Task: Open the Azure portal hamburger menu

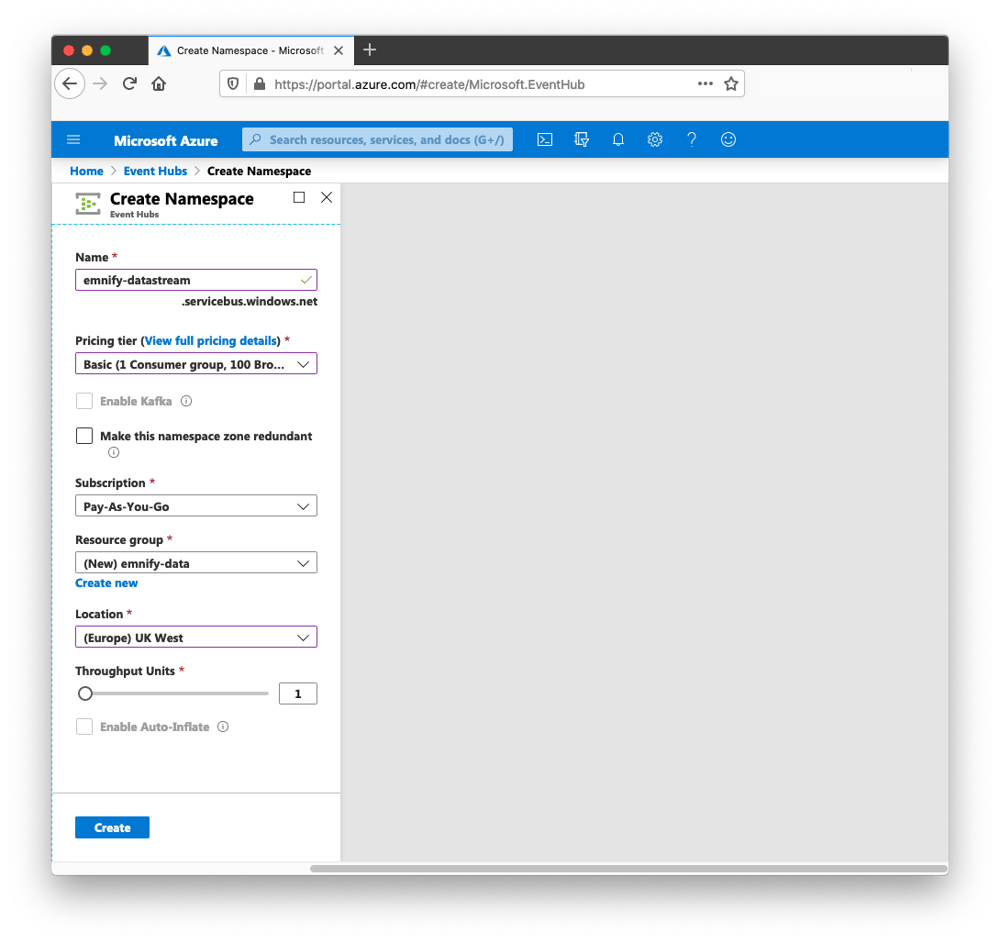Action: (73, 140)
